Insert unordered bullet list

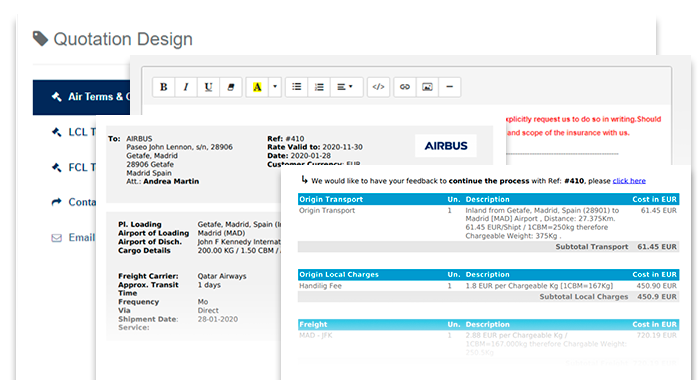point(296,87)
